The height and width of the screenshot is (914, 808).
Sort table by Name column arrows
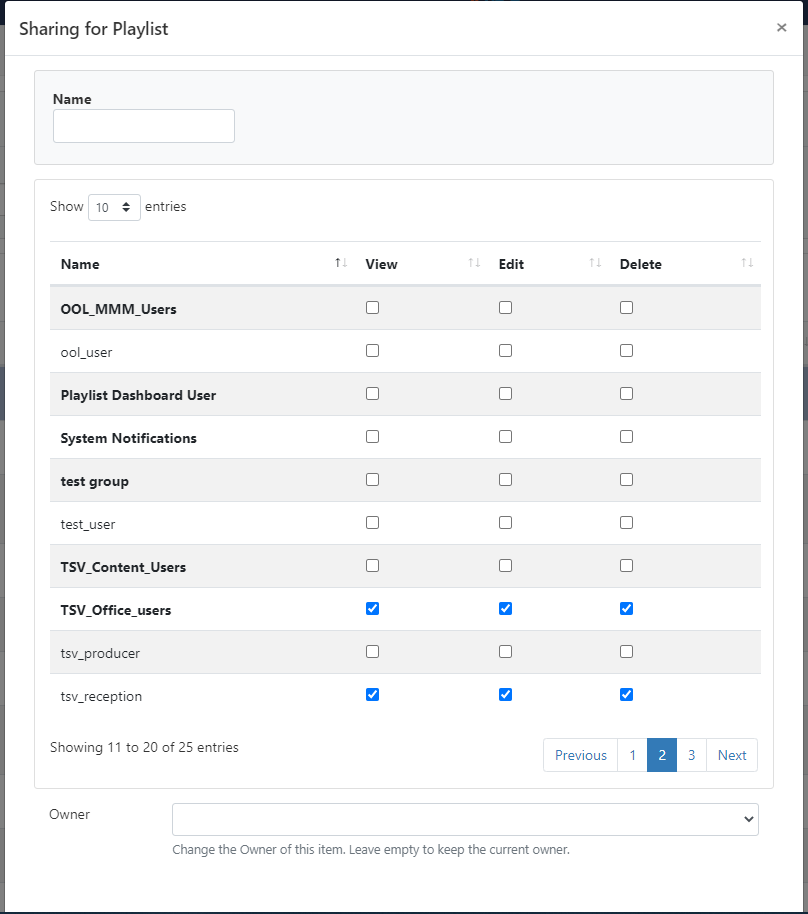[x=341, y=263]
